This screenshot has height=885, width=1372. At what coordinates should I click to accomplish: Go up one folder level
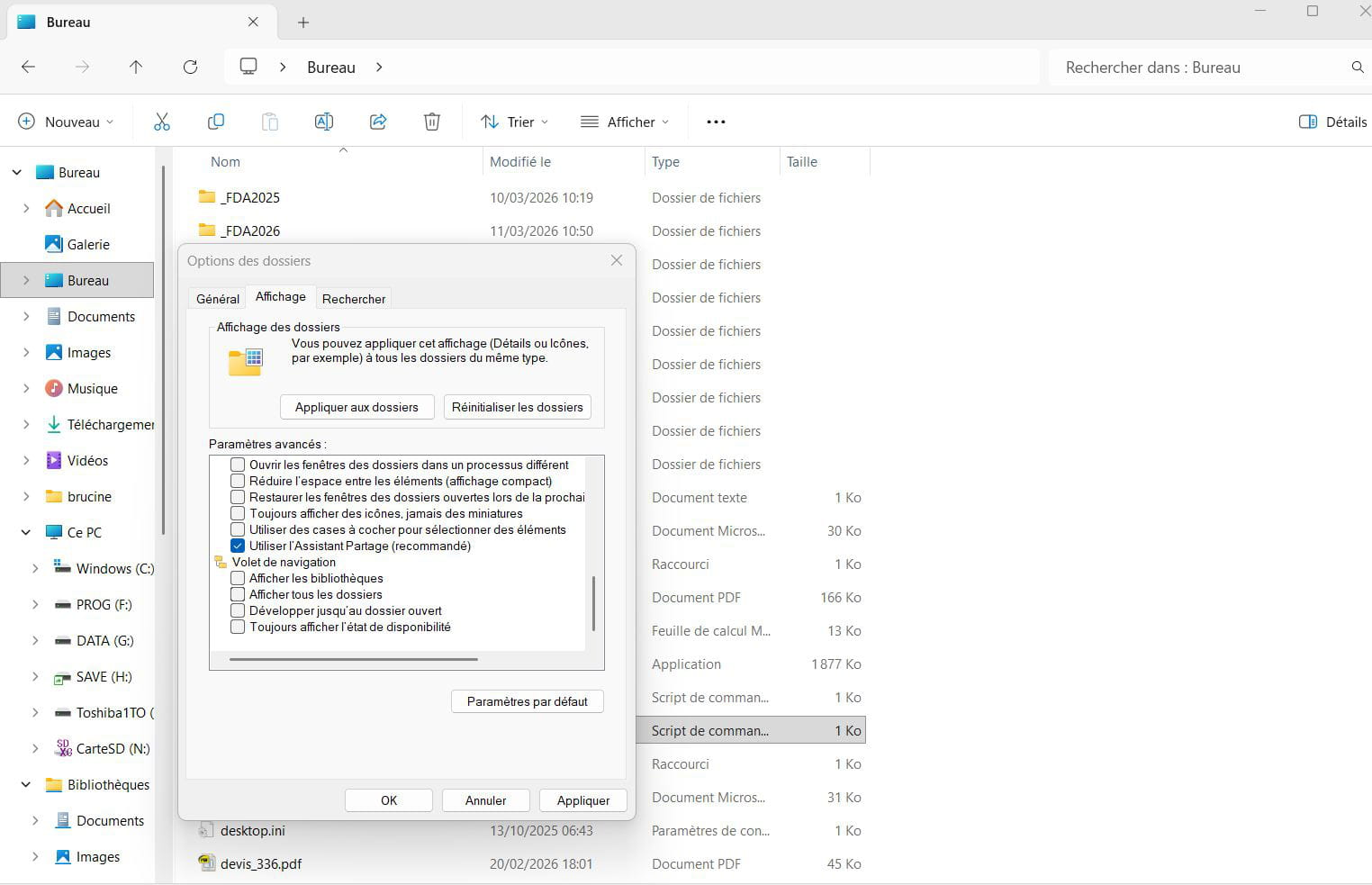[136, 68]
